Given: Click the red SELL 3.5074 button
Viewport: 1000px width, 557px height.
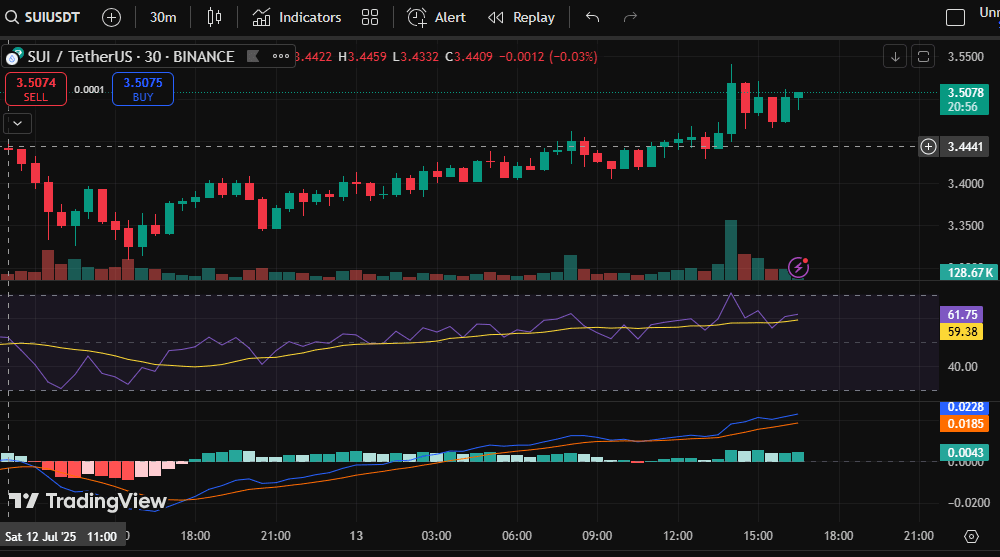Looking at the screenshot, I should click(x=36, y=89).
